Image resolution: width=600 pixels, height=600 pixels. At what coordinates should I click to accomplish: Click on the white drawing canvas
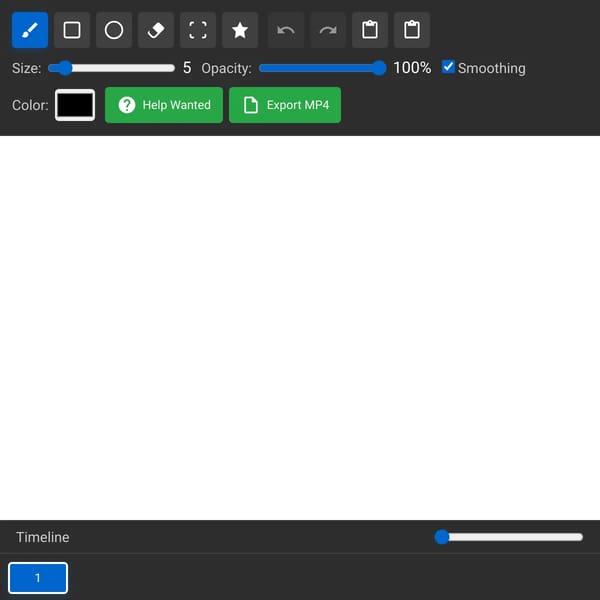click(x=300, y=328)
